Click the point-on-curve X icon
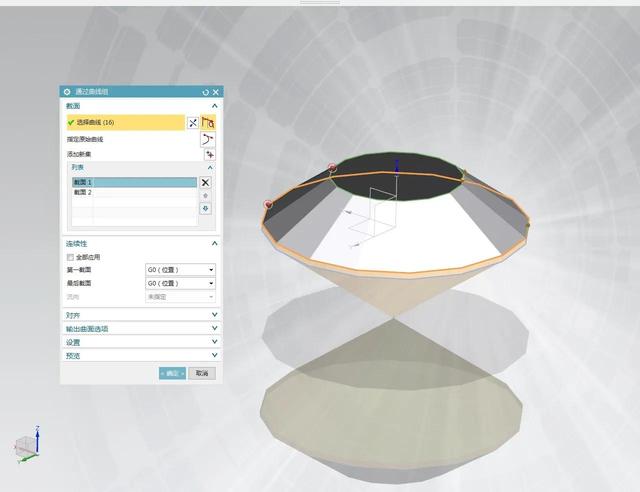This screenshot has width=640, height=492. (x=193, y=122)
